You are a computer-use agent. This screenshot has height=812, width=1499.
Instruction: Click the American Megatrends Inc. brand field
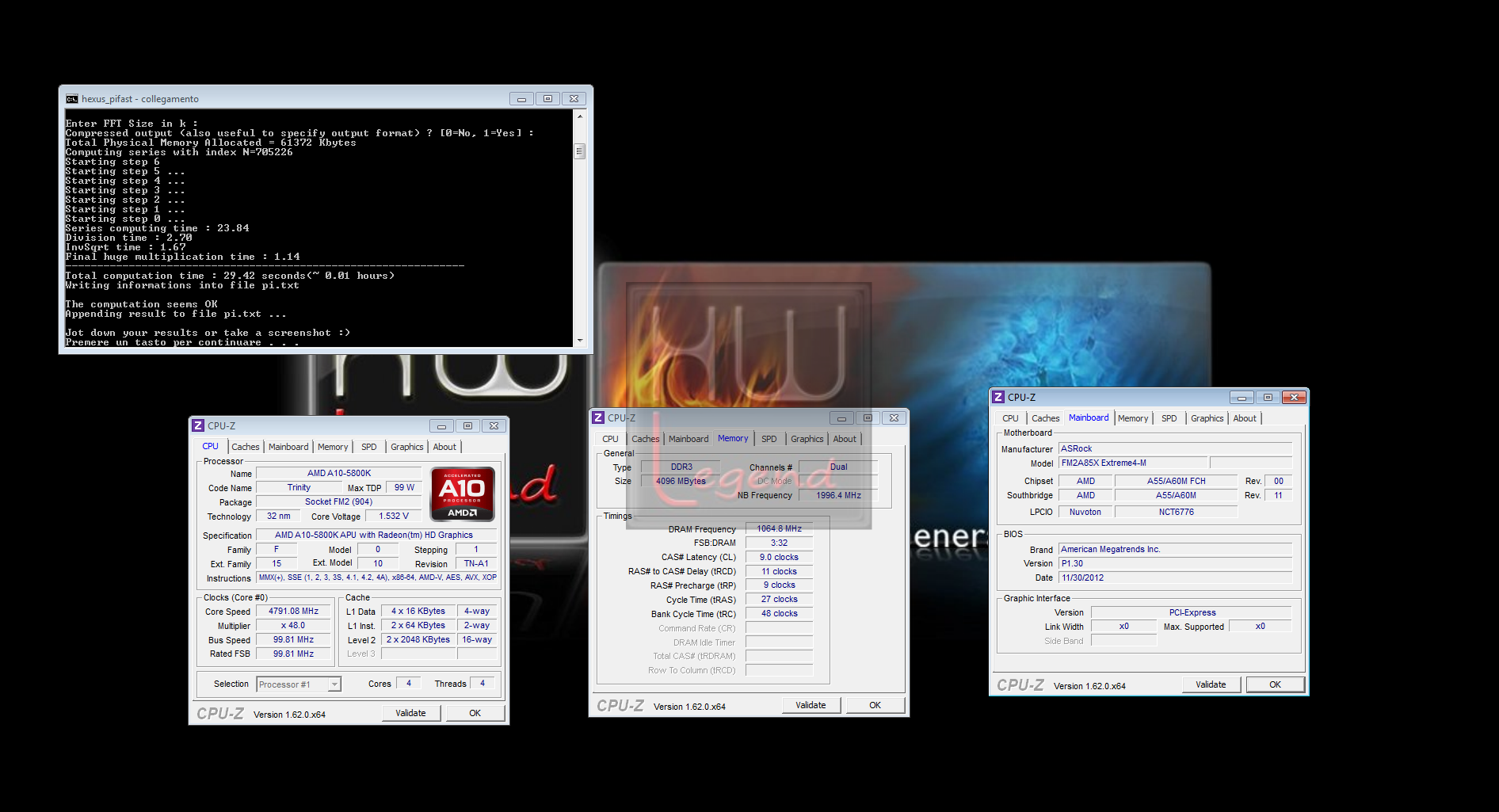click(x=1175, y=549)
